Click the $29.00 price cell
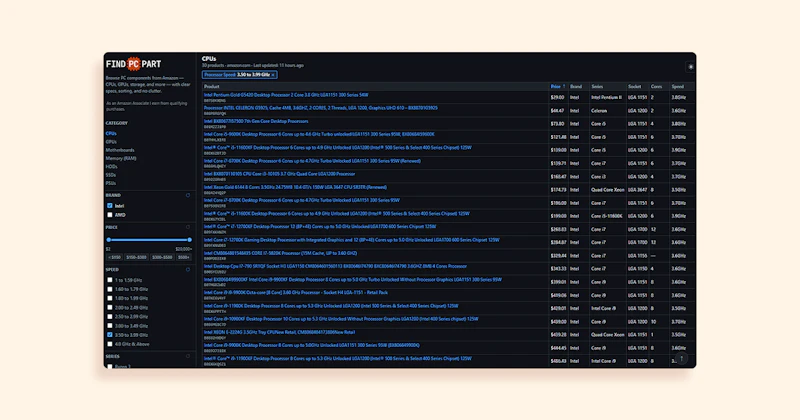 point(557,97)
